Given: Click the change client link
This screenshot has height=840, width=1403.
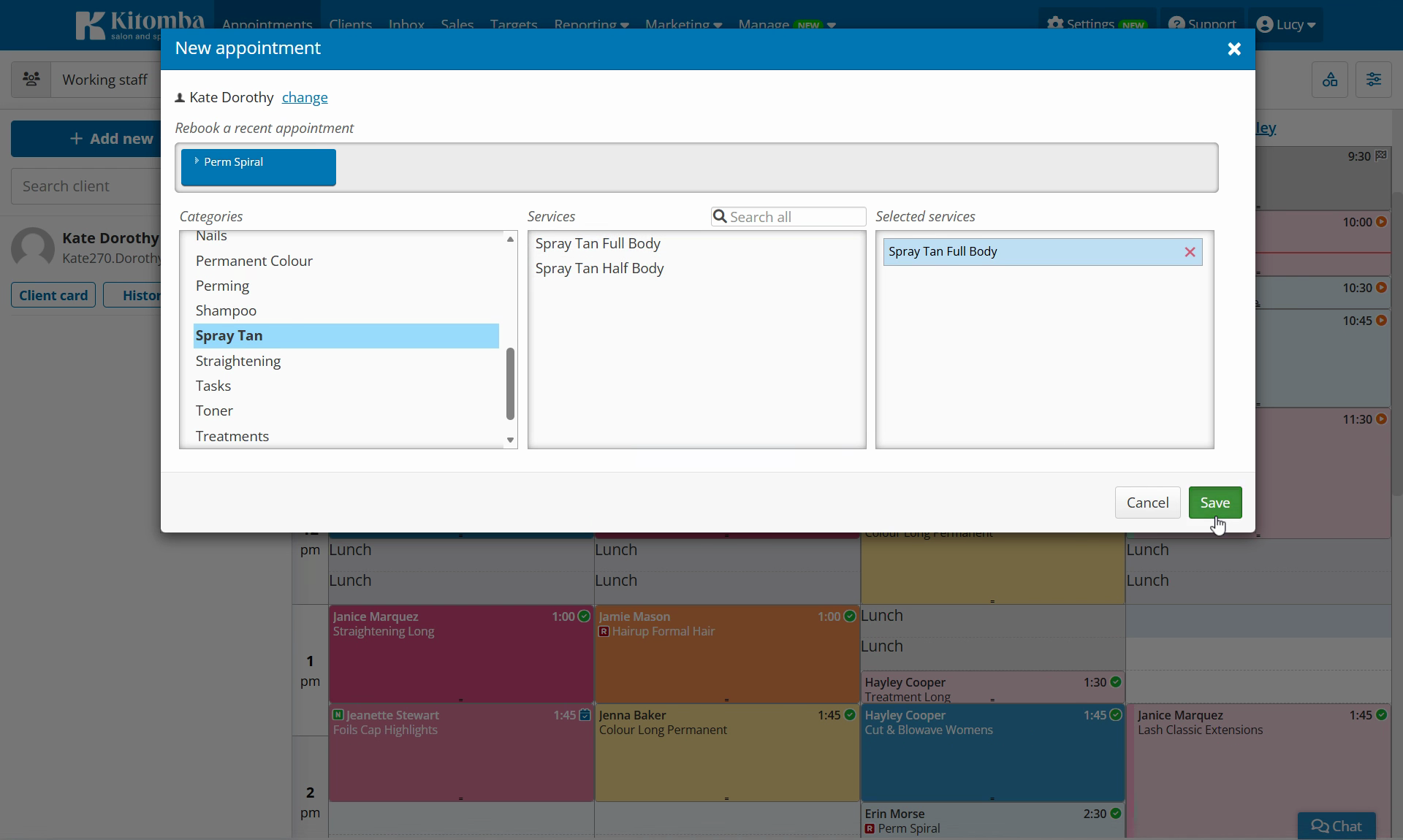Looking at the screenshot, I should [305, 97].
